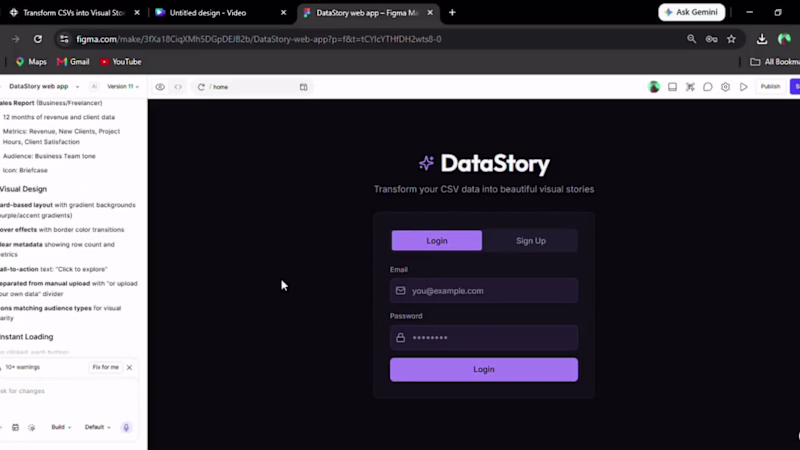Click the DataStory title heading
The image size is (800, 450).
495,164
